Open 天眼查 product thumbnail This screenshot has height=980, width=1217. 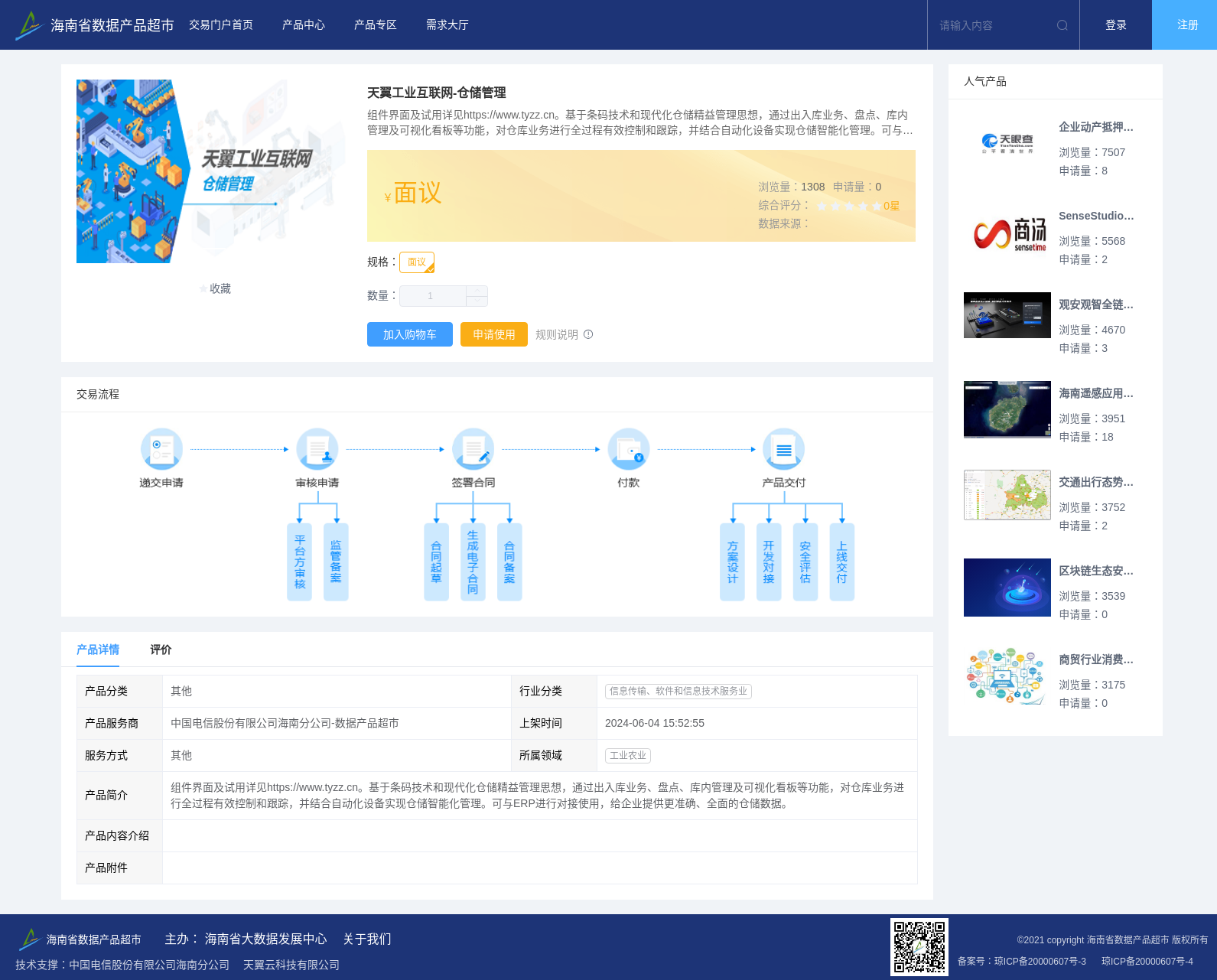[x=1007, y=142]
